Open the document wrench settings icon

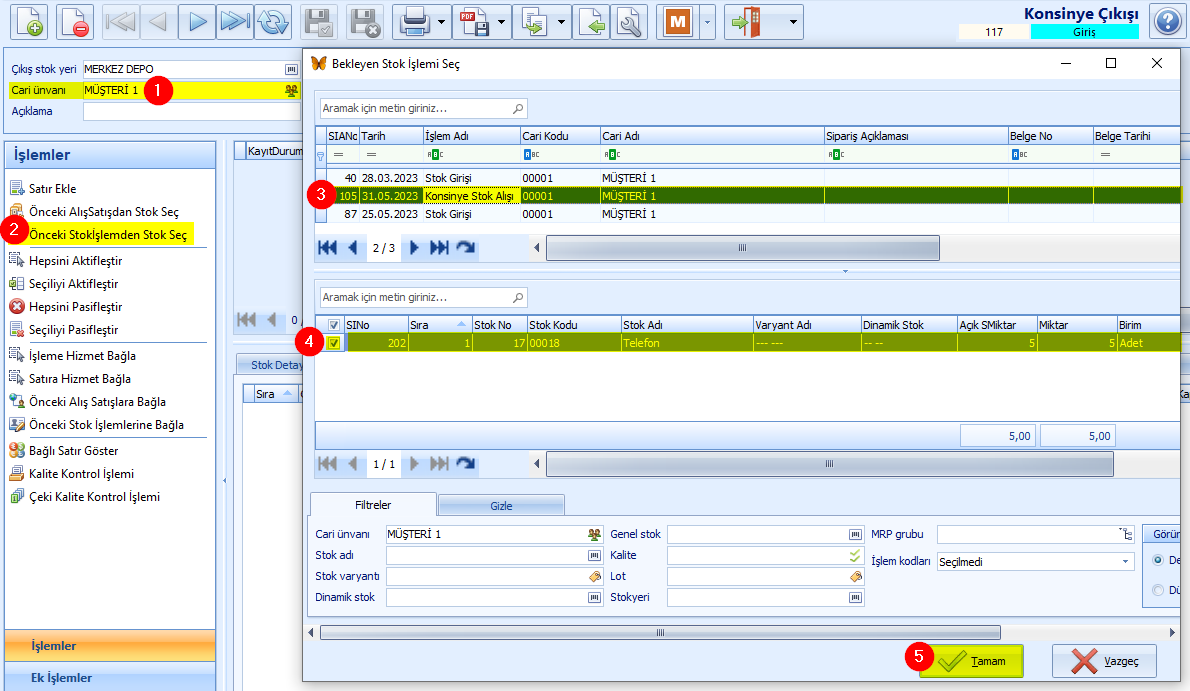629,21
